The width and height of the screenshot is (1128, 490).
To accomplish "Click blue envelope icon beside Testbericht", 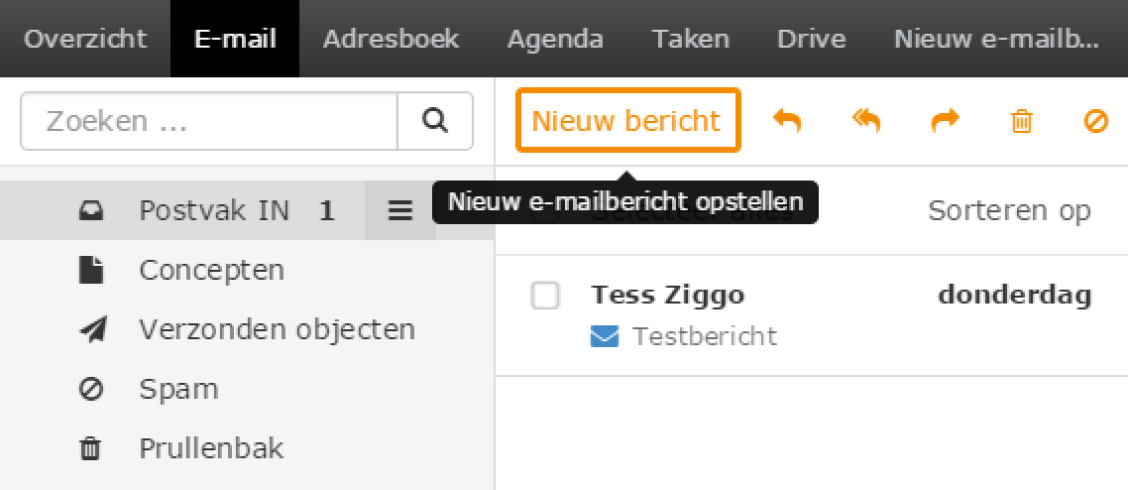I will tap(604, 337).
